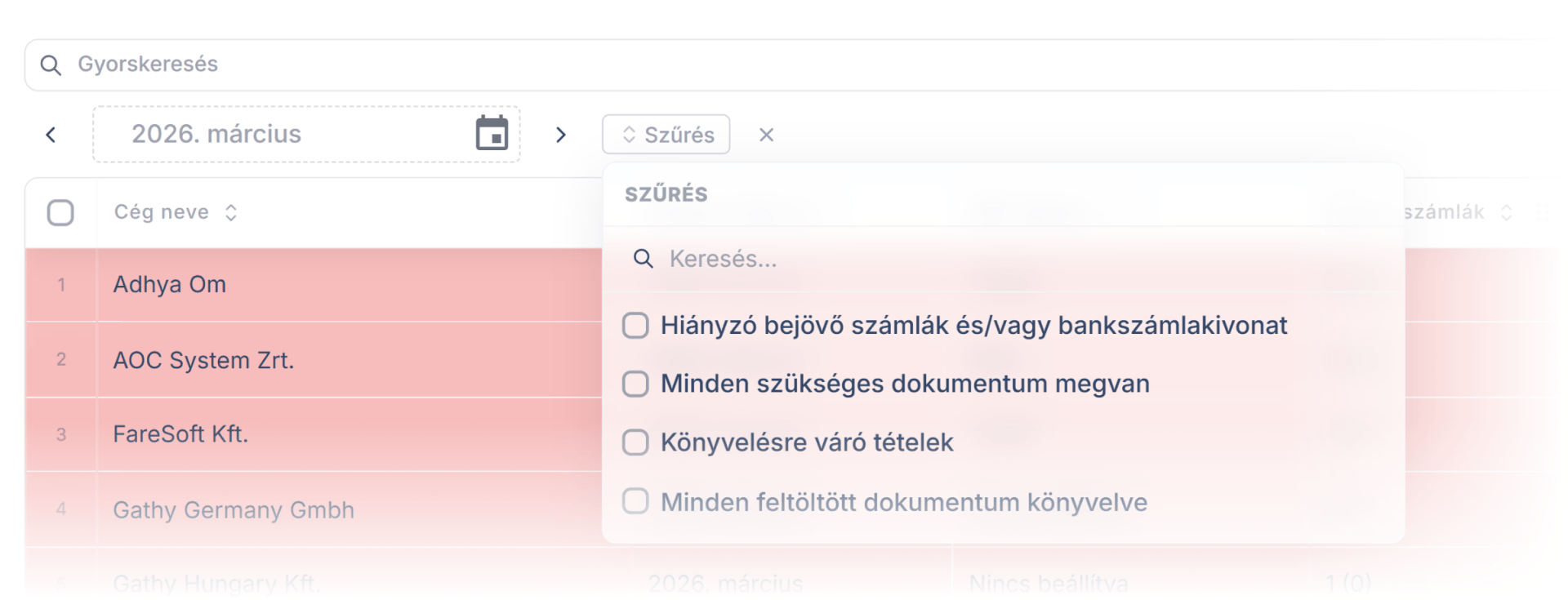Check Minden feltöltött dokumentum könyvelve option
Image resolution: width=1568 pixels, height=600 pixels.
tap(635, 501)
